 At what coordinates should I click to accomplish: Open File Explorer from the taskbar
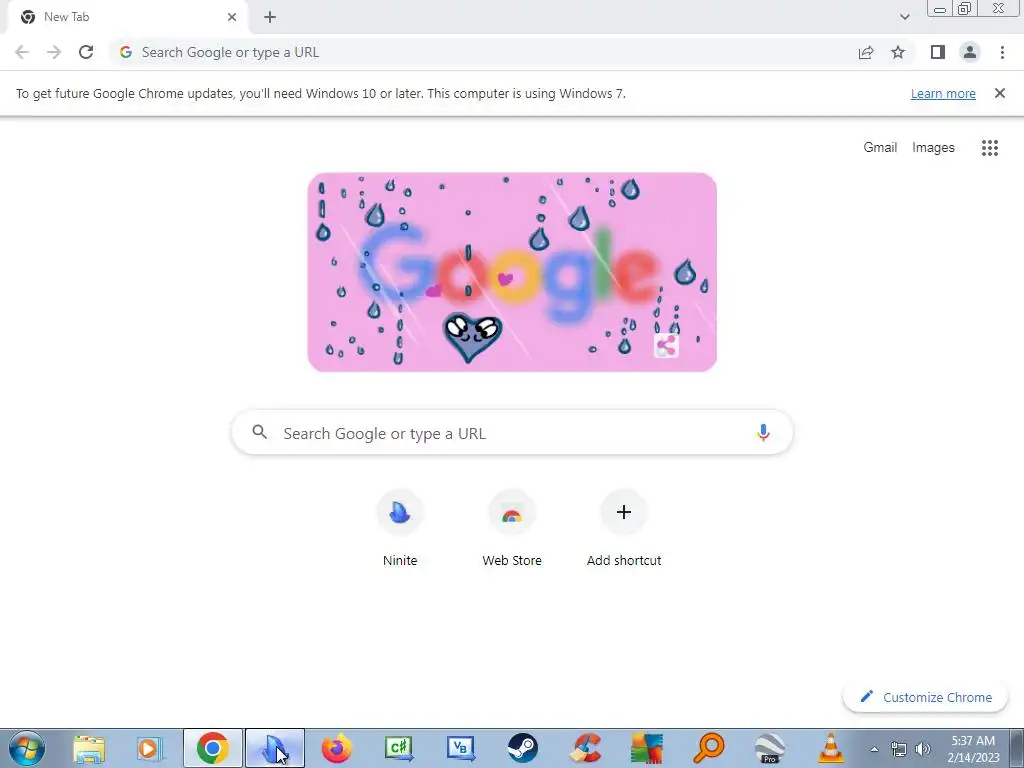[x=89, y=748]
